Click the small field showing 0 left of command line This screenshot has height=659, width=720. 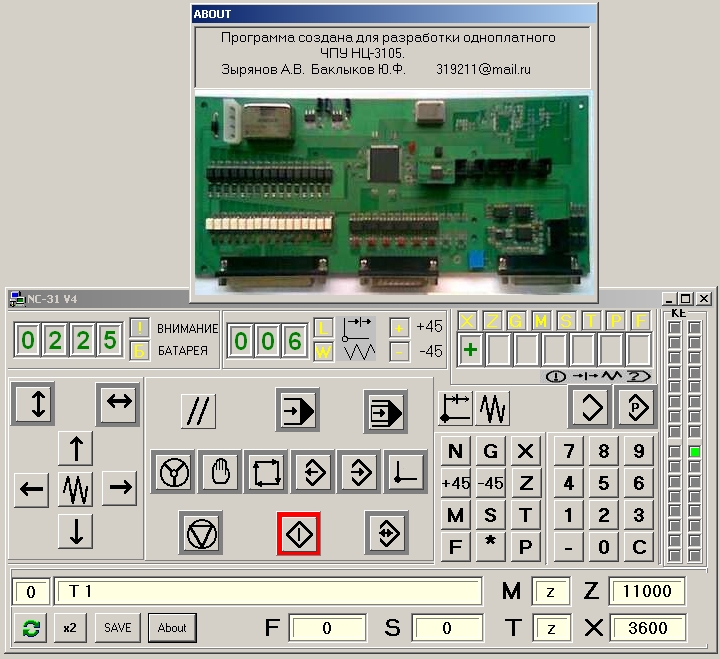click(31, 592)
